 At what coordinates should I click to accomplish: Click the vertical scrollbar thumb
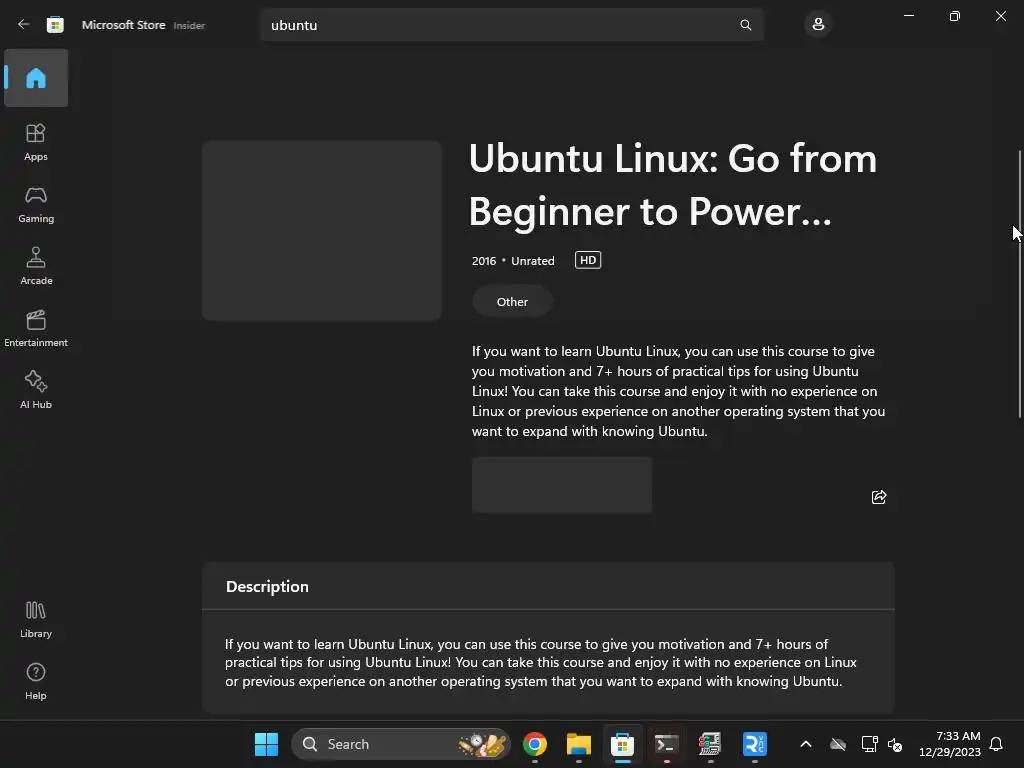[x=1020, y=284]
